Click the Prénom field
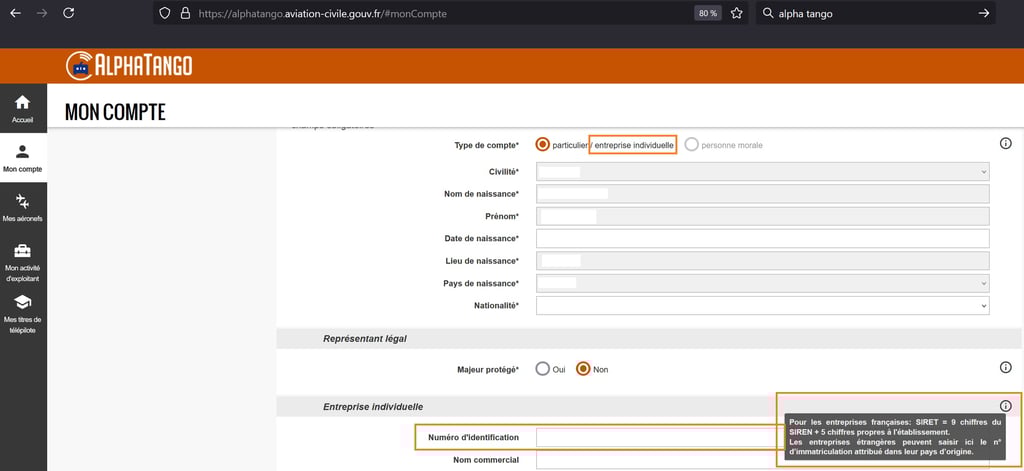This screenshot has width=1024, height=471. tap(763, 216)
